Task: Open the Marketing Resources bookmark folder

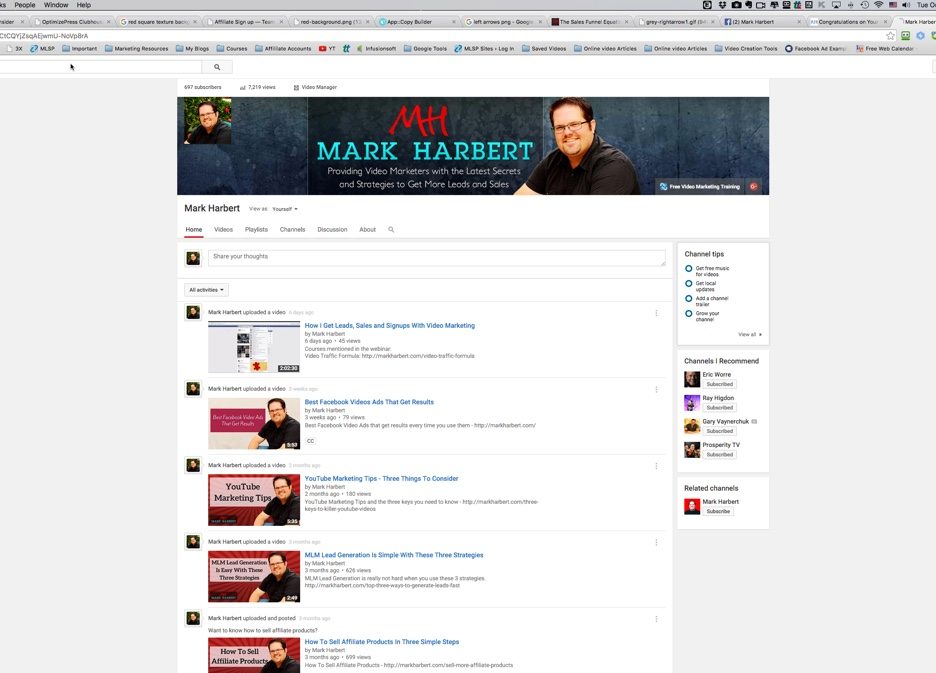Action: [x=137, y=48]
